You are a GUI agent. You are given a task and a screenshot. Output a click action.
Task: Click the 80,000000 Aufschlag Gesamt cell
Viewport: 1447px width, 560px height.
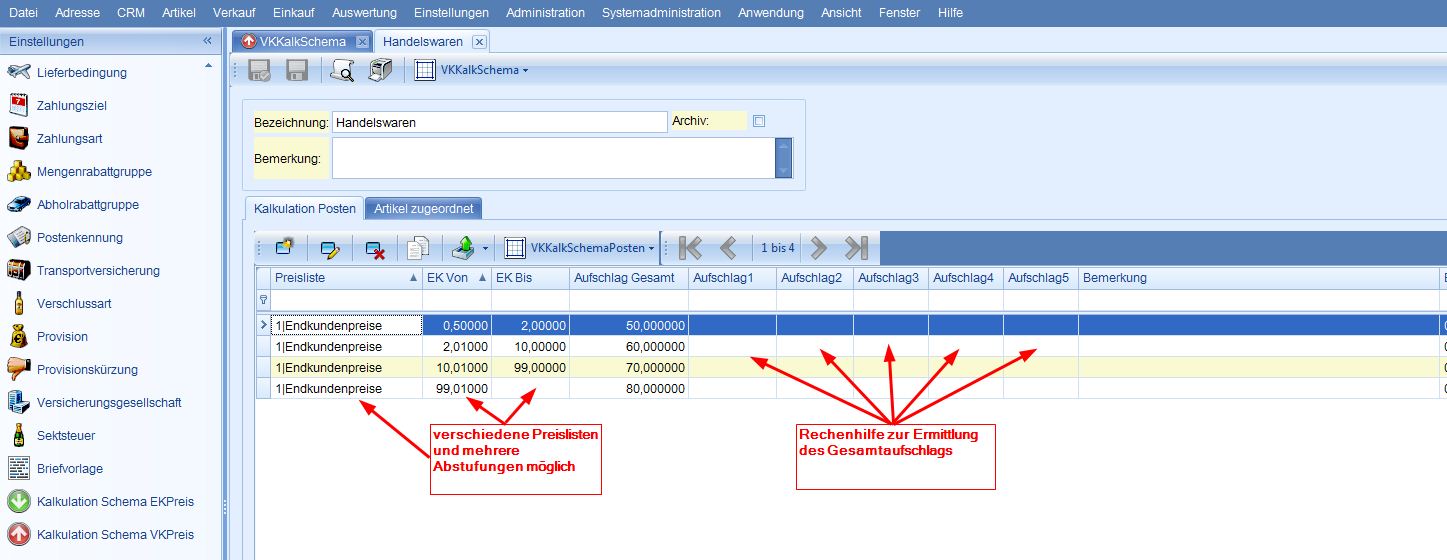629,388
